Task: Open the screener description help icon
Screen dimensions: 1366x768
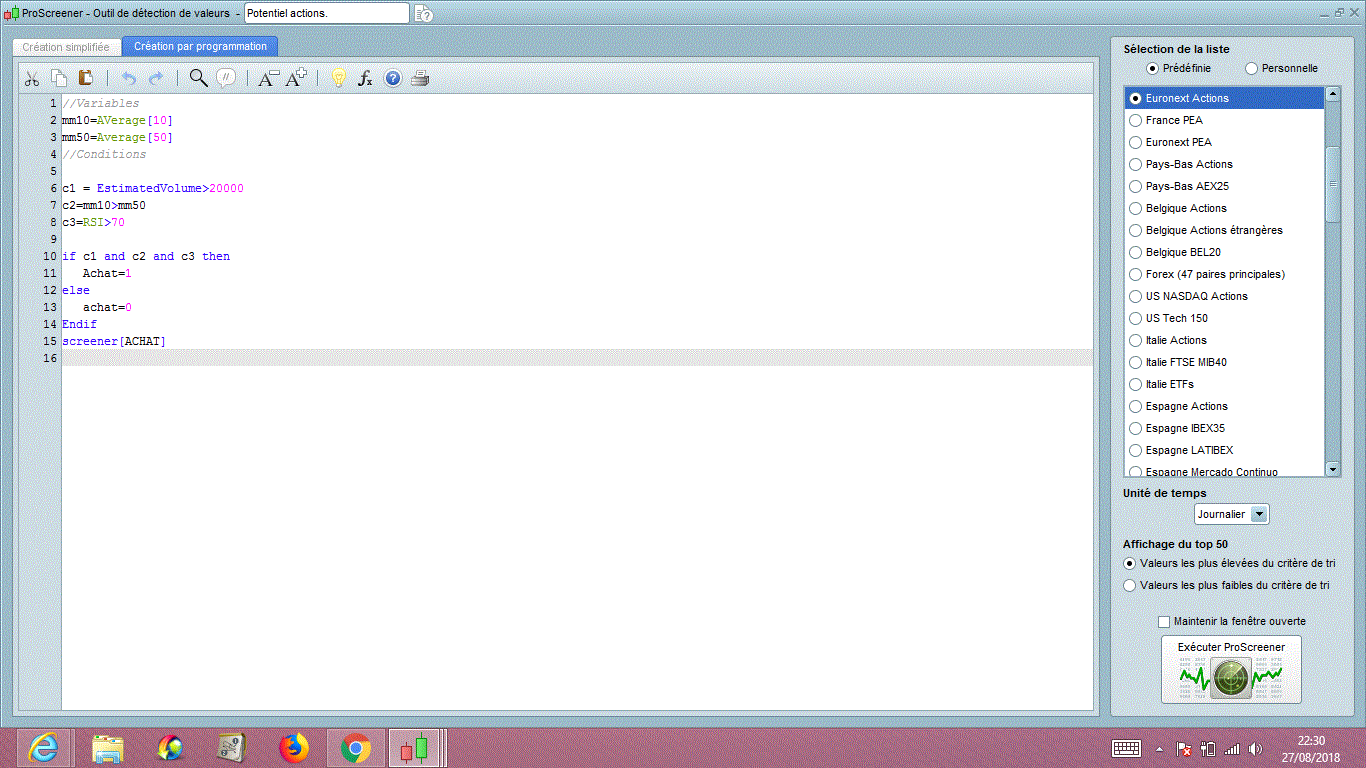Action: (x=424, y=13)
